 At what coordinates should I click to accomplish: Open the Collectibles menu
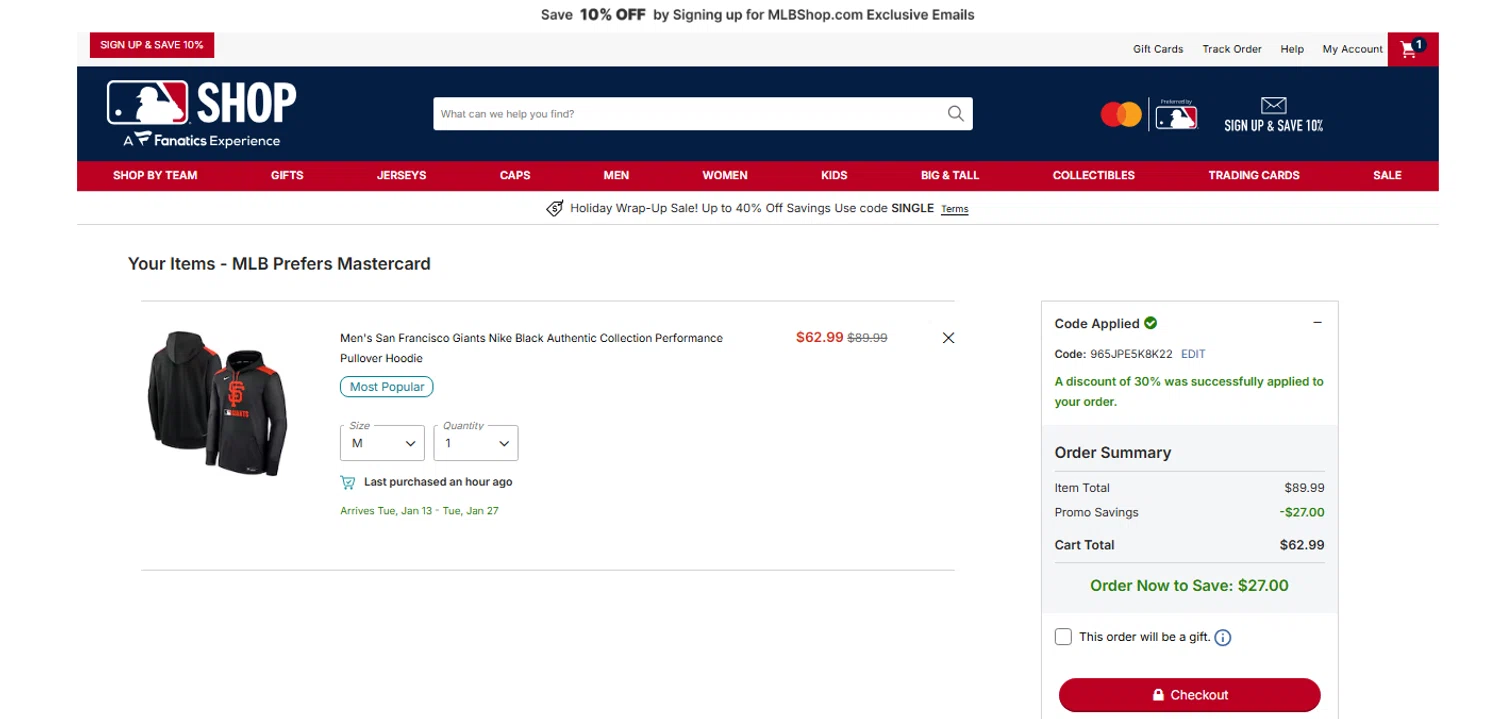[1094, 175]
